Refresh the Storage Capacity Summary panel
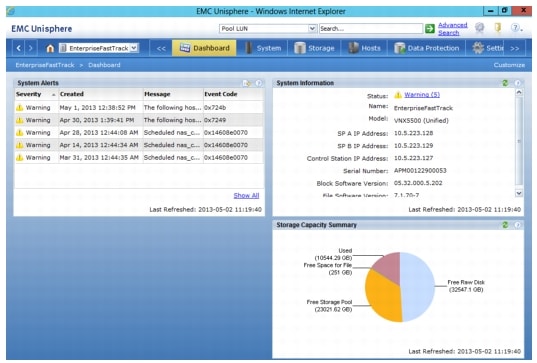537x363 pixels. pos(505,225)
